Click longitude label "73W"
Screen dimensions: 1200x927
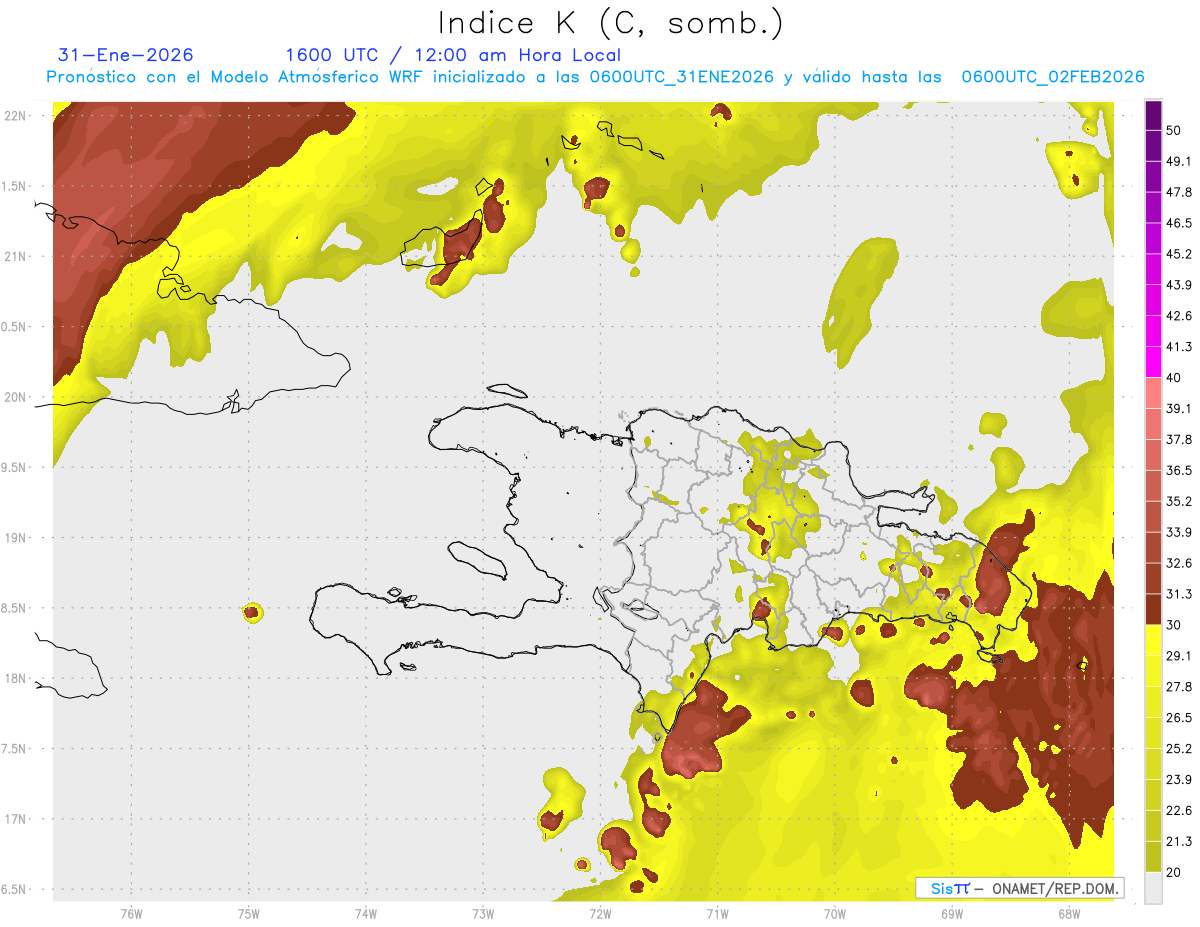click(x=483, y=914)
